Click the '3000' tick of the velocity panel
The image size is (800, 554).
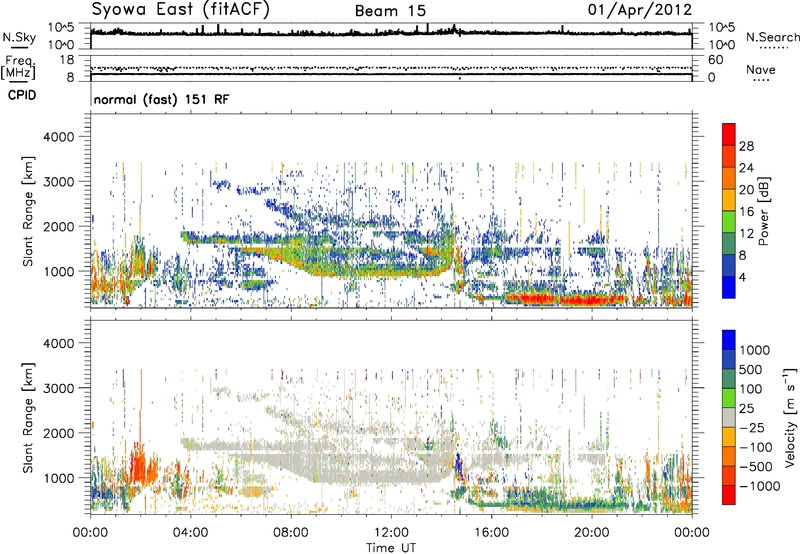[58, 388]
